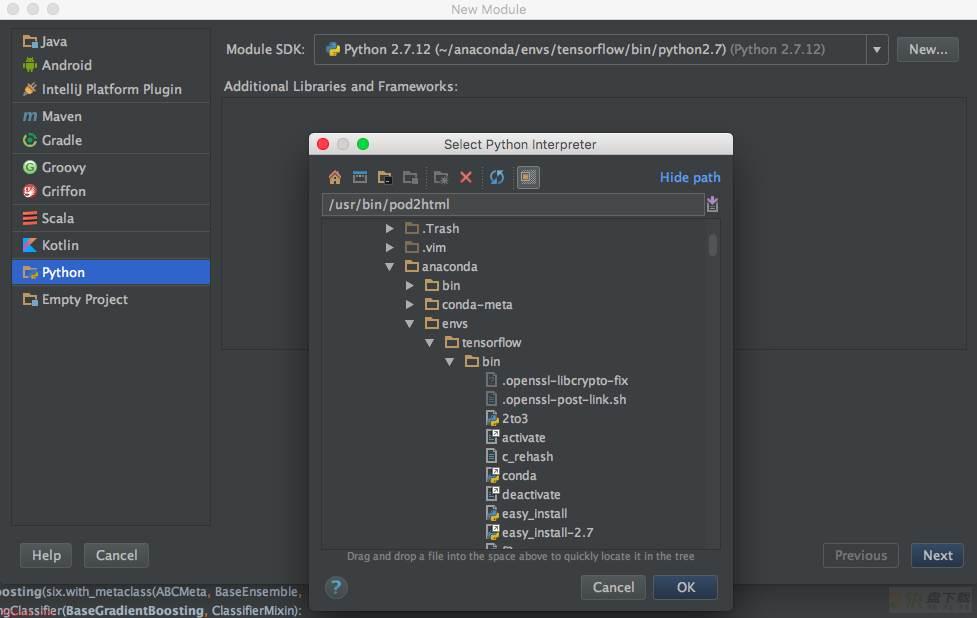
Task: Expand the bin folder directly under anaconda
Action: (409, 285)
